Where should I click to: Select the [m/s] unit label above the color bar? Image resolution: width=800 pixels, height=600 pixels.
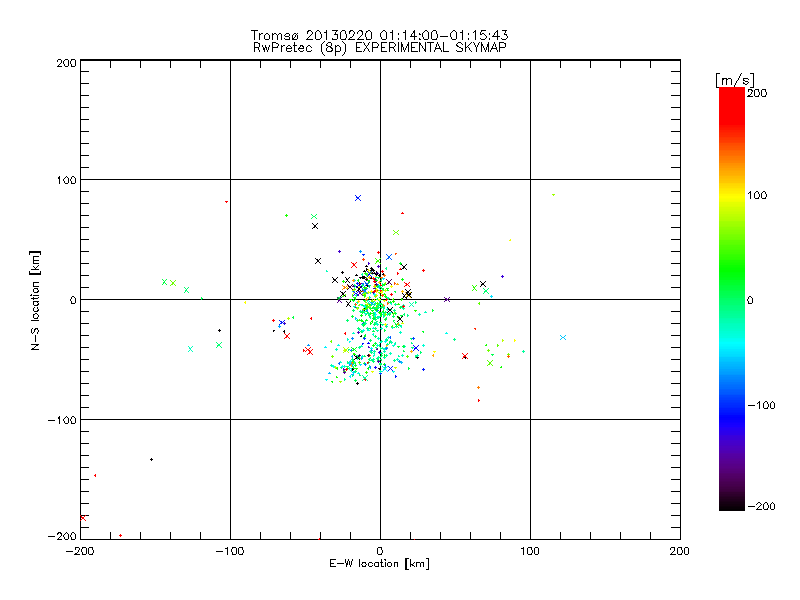point(735,80)
